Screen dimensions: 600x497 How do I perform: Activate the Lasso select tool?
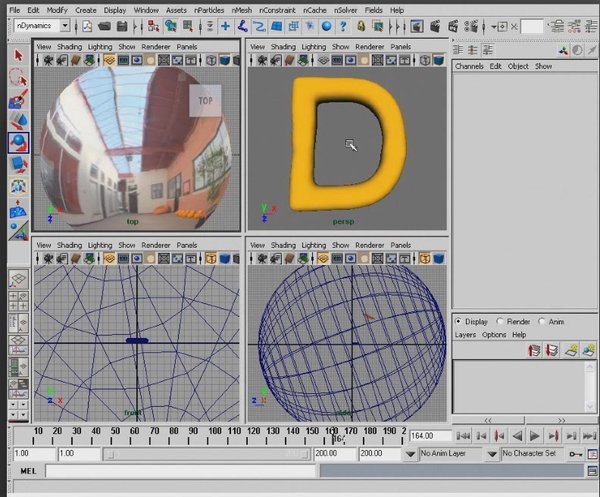(18, 76)
